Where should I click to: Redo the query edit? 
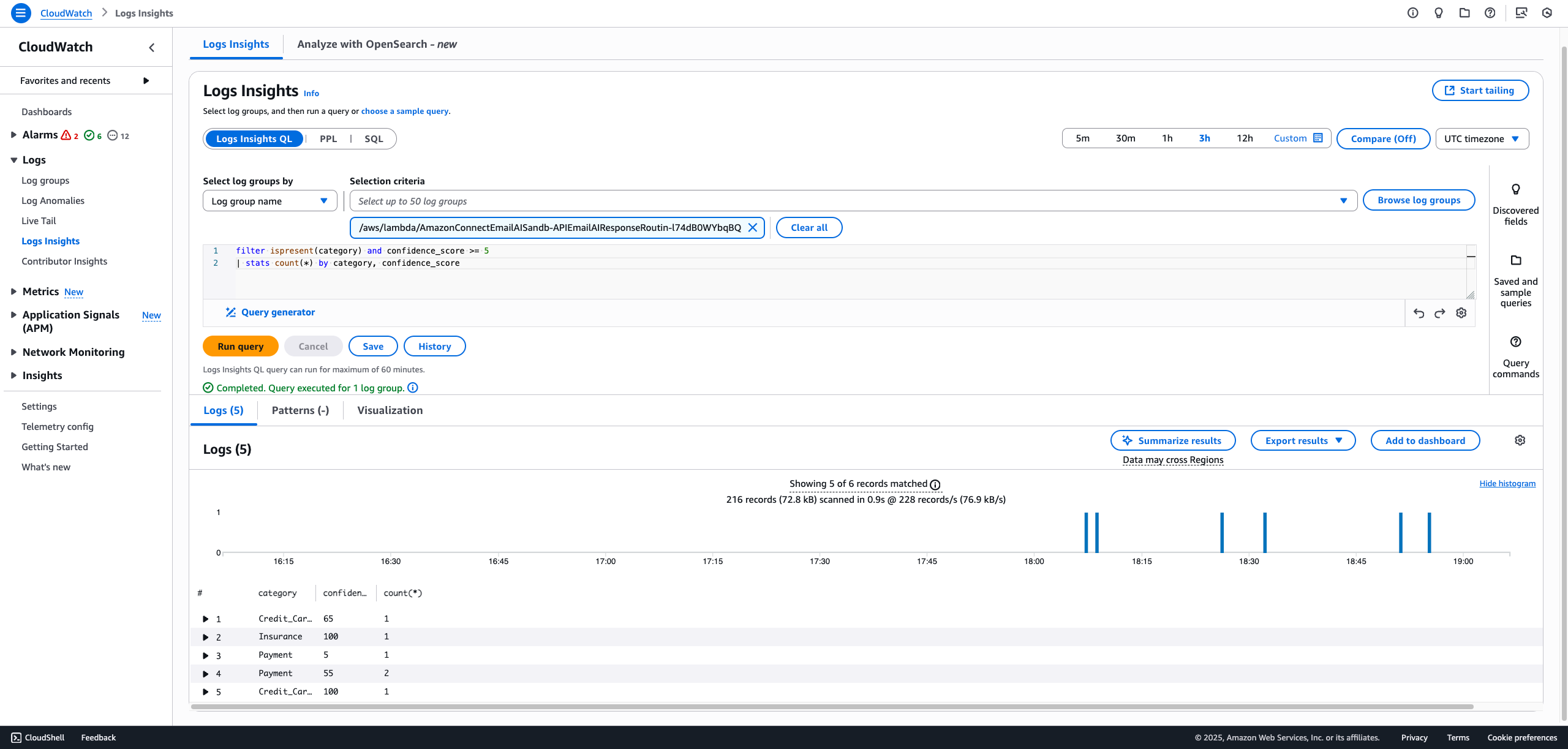pos(1439,313)
